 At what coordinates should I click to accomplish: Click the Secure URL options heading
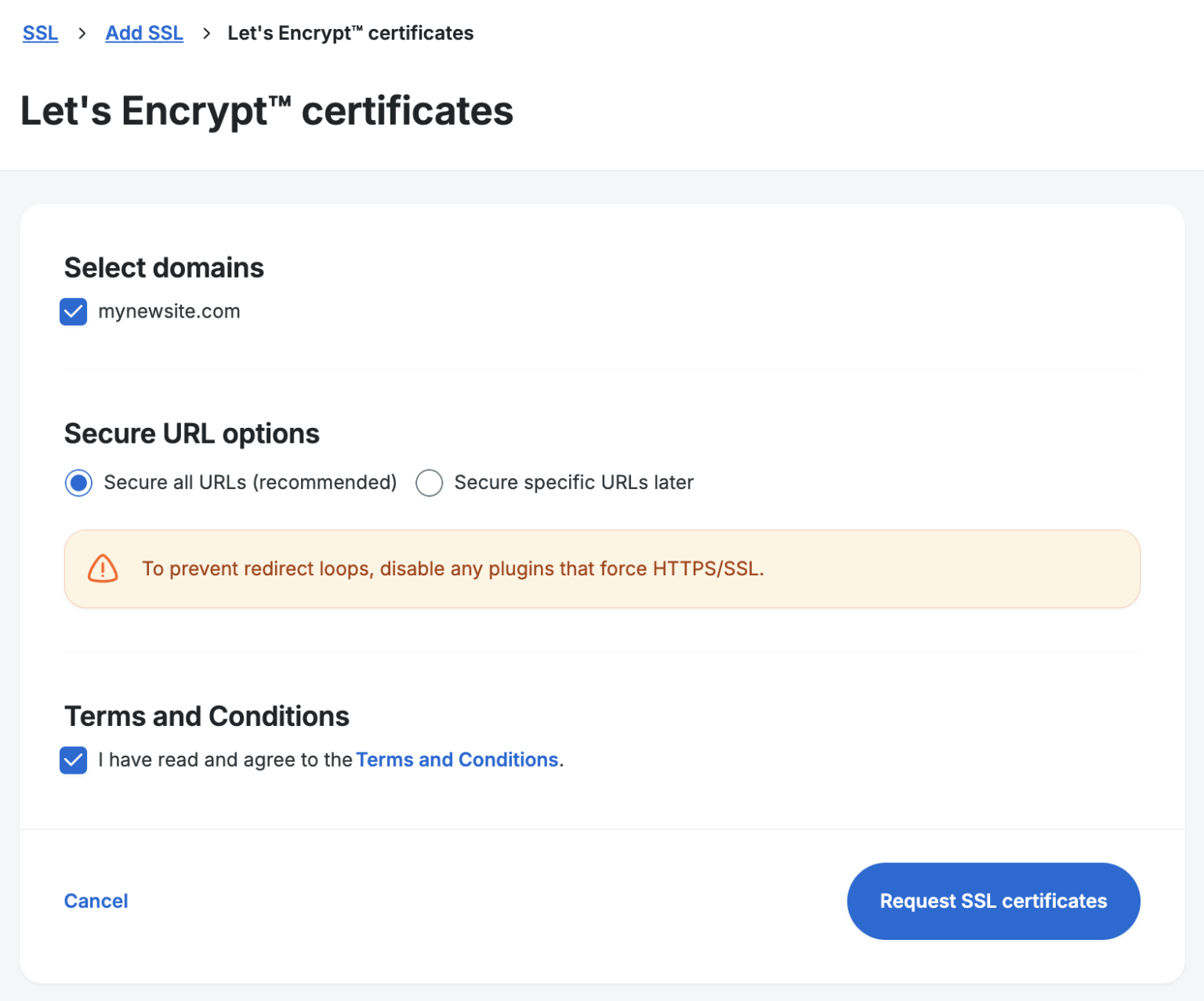click(x=191, y=433)
